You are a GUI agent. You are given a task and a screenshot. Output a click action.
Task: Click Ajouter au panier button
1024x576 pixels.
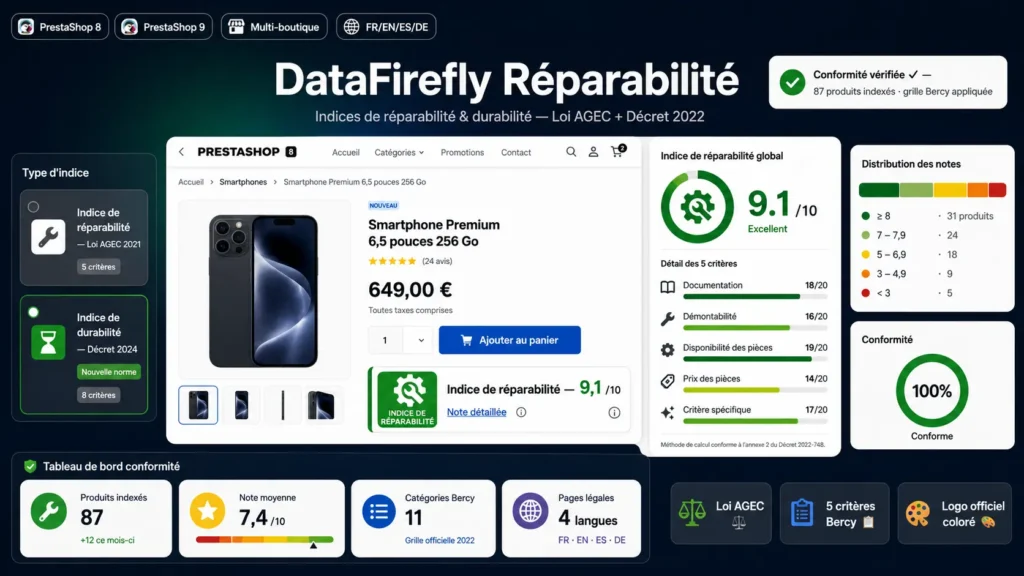coord(509,340)
